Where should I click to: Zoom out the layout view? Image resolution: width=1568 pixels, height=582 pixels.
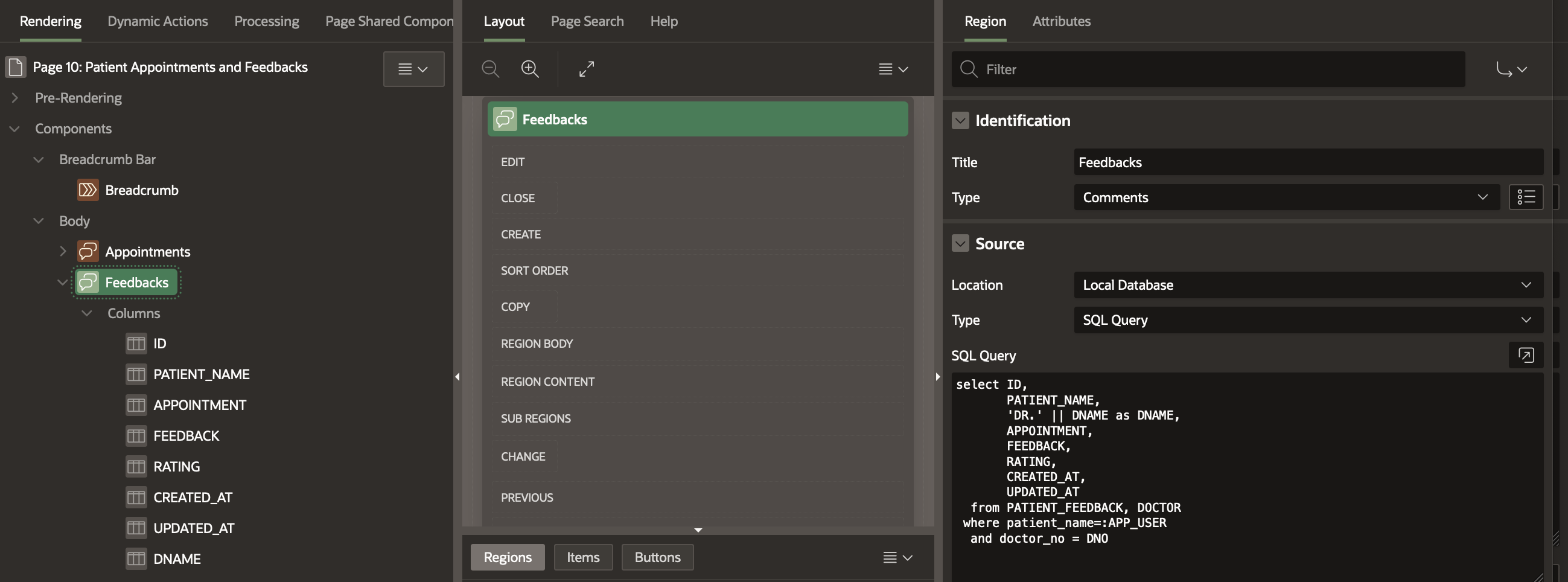tap(491, 69)
